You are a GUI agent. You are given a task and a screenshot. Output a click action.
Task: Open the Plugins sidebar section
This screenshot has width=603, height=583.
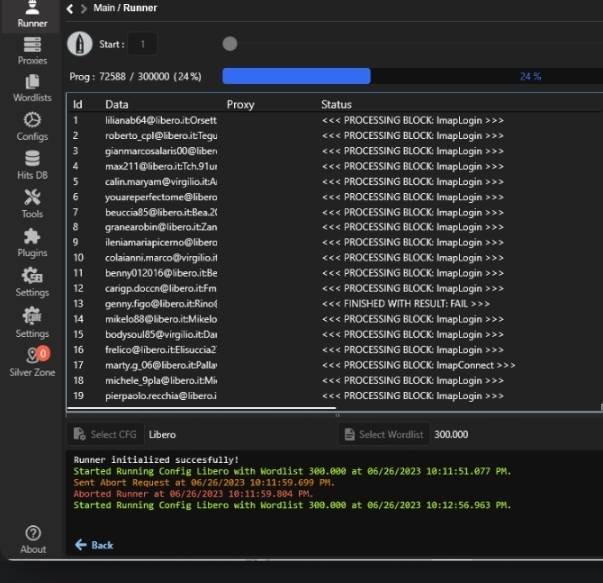32,242
